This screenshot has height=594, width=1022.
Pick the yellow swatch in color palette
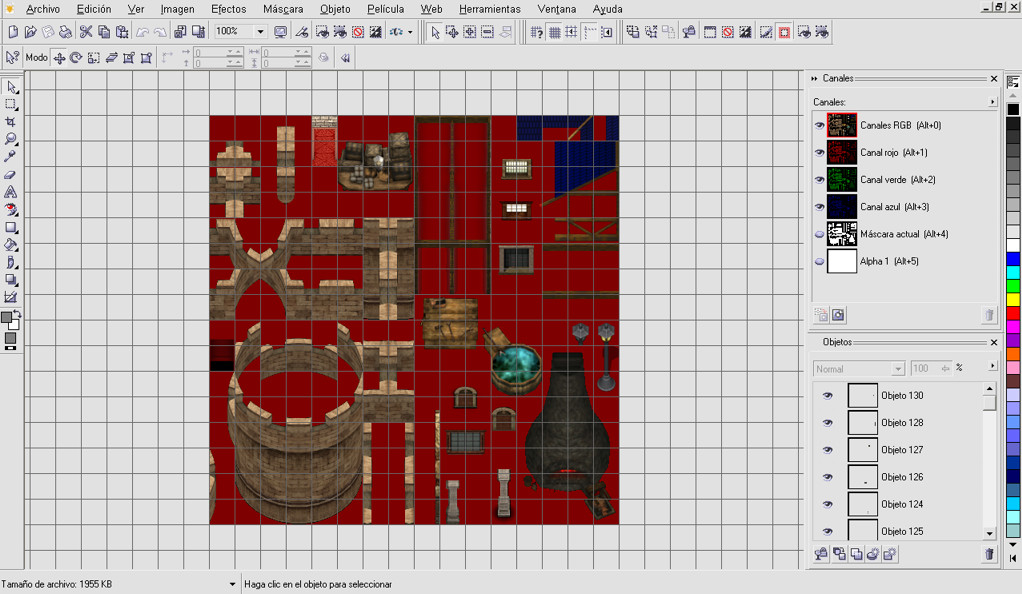click(x=1013, y=299)
